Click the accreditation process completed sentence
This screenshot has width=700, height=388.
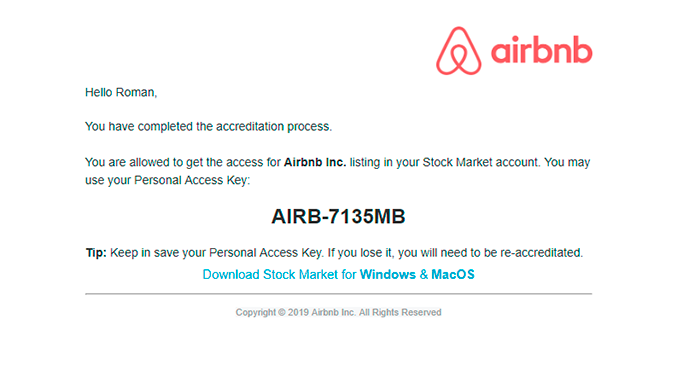coord(208,127)
